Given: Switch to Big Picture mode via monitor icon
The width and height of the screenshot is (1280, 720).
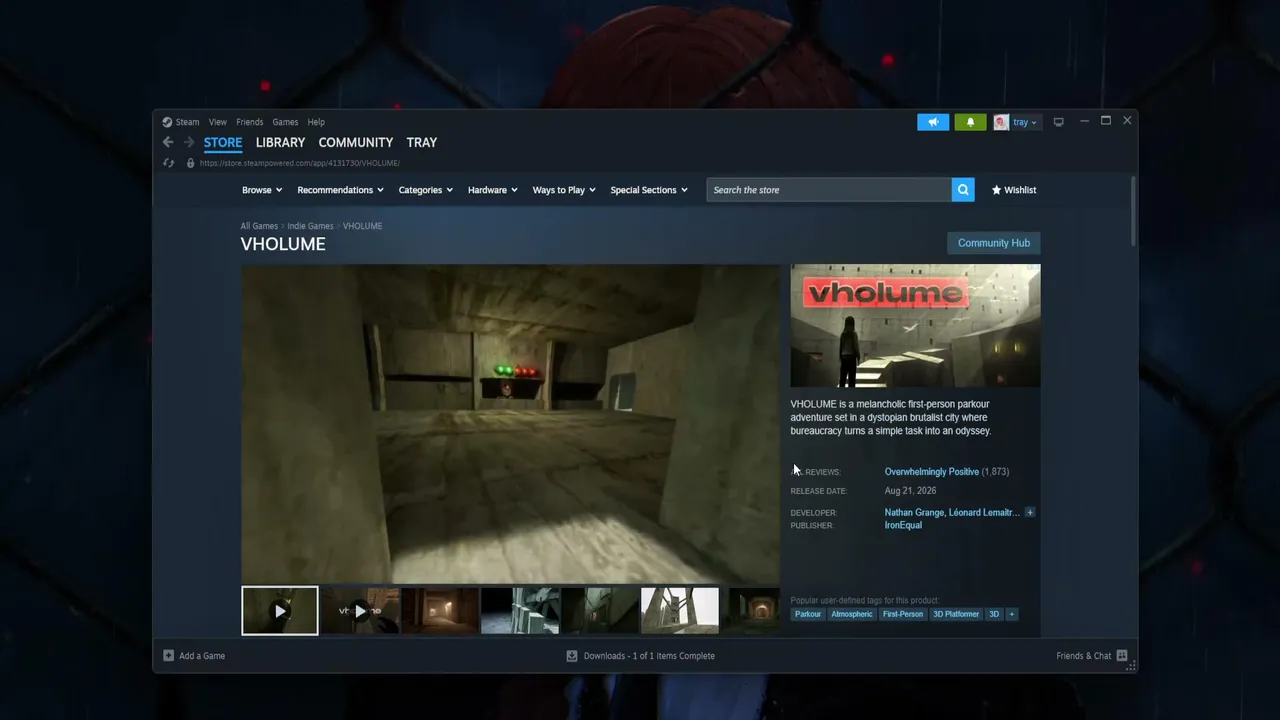Looking at the screenshot, I should coord(1058,122).
